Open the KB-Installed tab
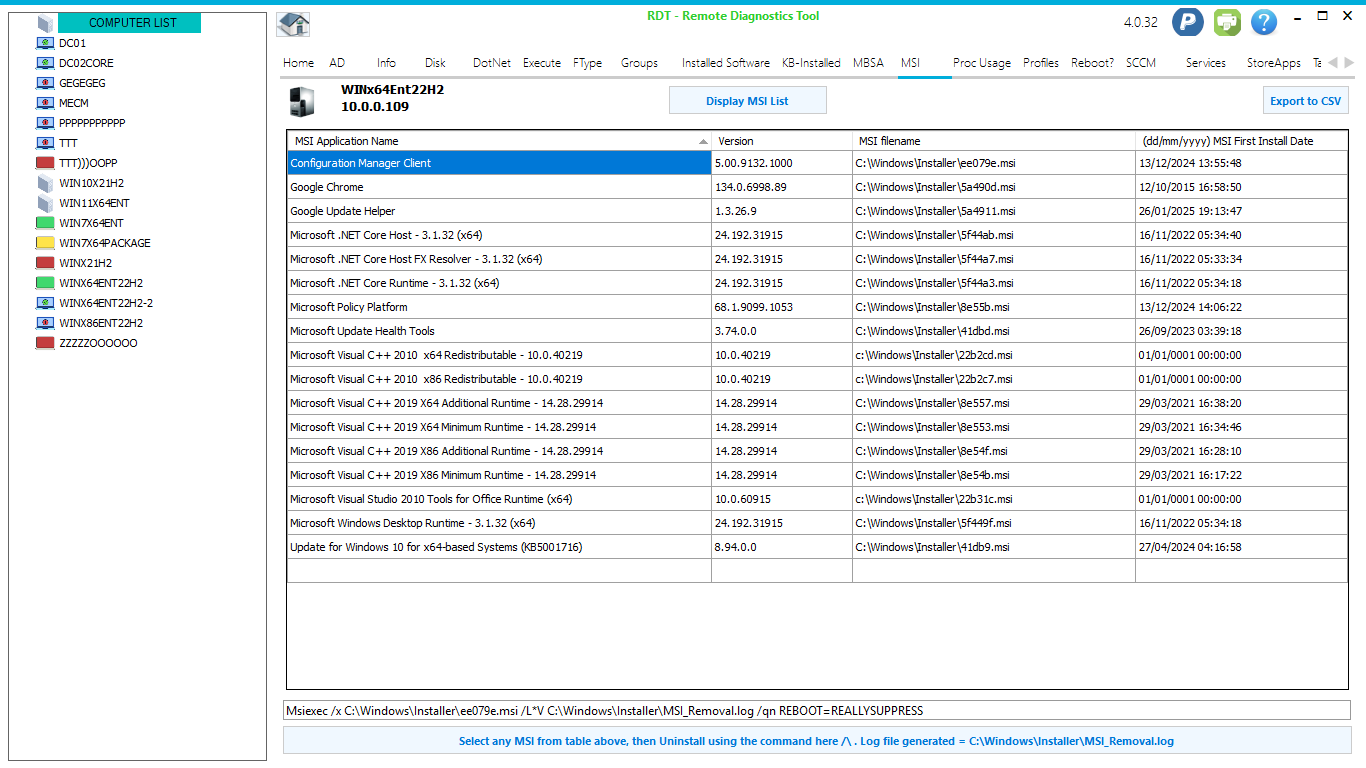Viewport: 1366px width, 768px height. point(811,63)
